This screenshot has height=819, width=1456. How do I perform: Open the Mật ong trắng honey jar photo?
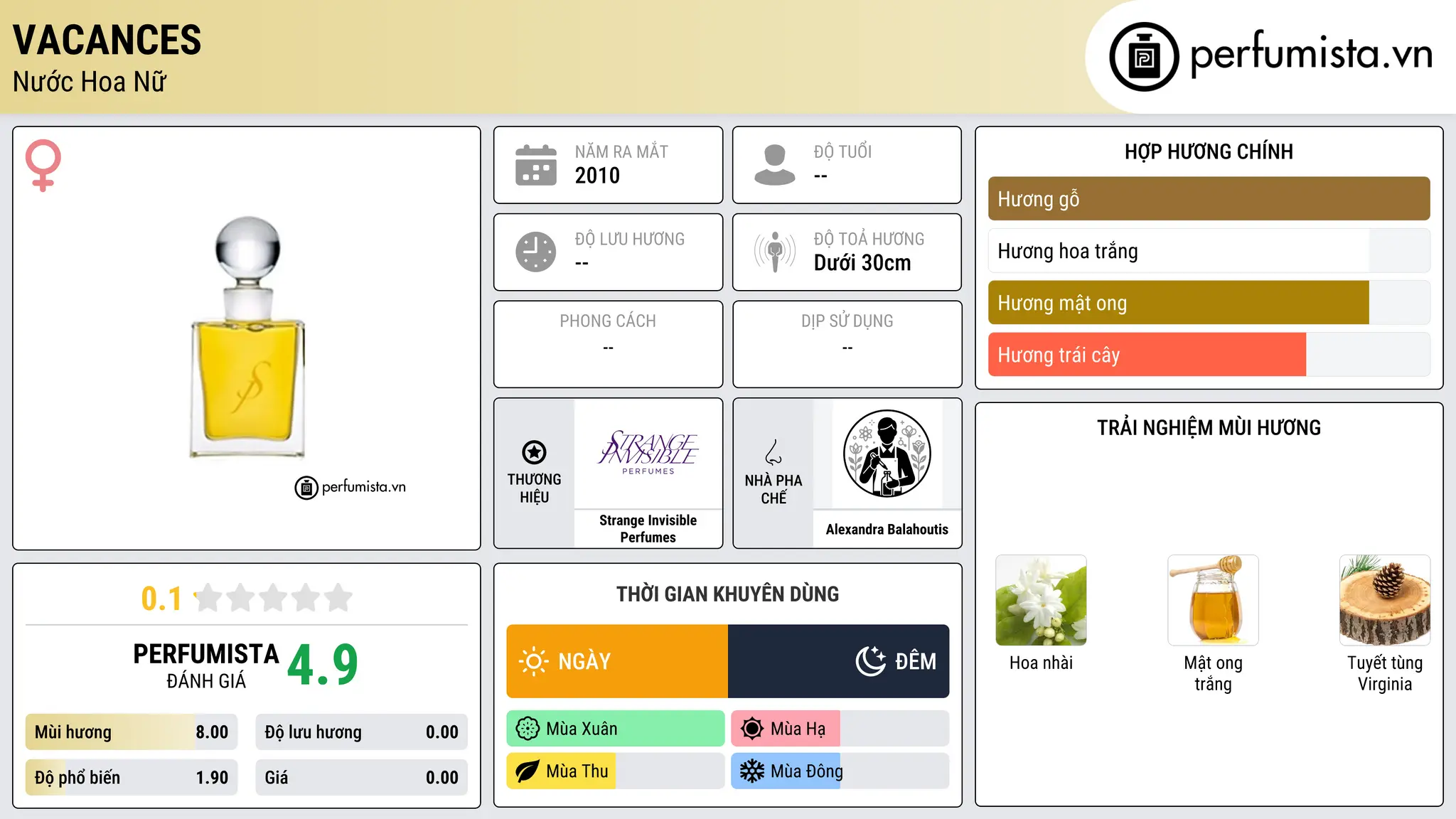click(1213, 600)
